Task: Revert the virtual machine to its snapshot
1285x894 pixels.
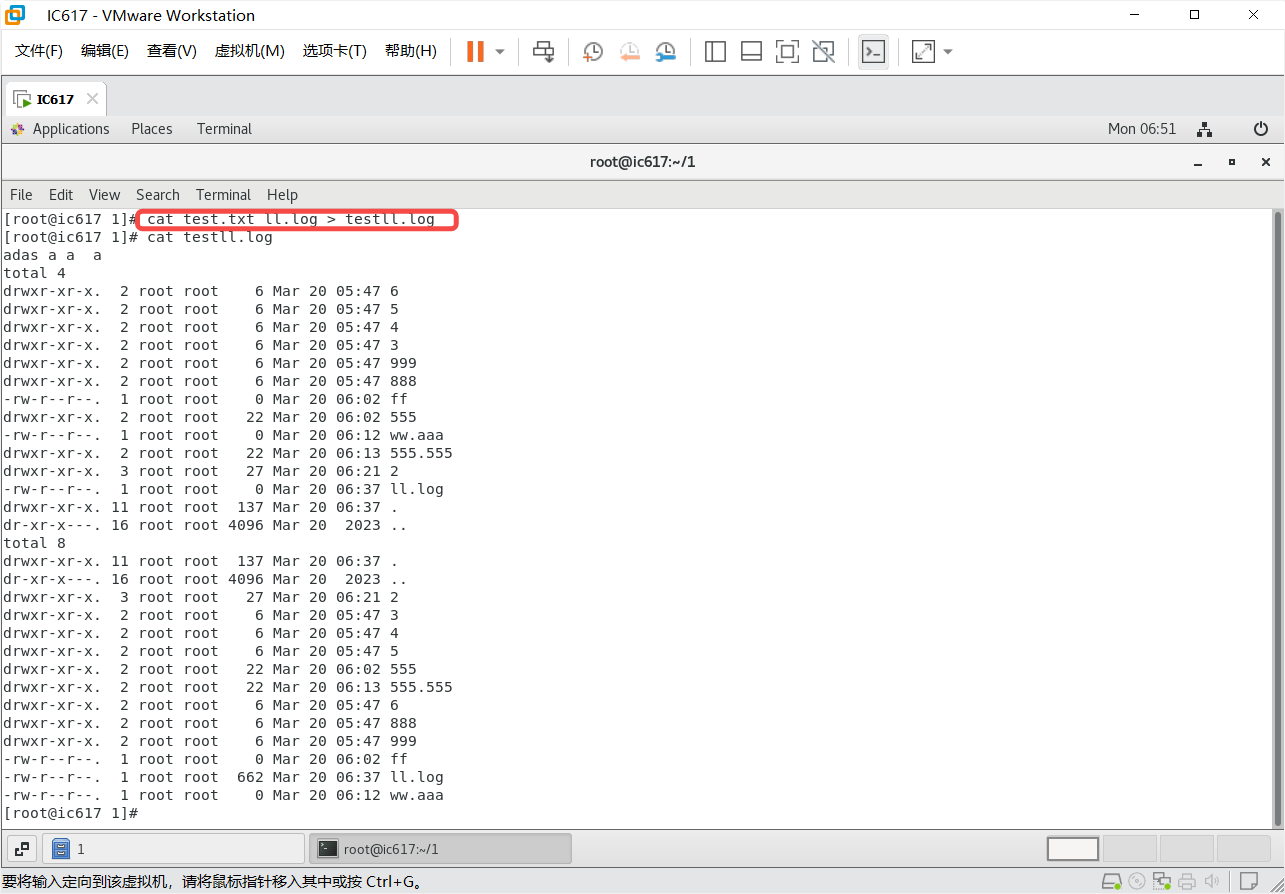Action: (x=629, y=51)
